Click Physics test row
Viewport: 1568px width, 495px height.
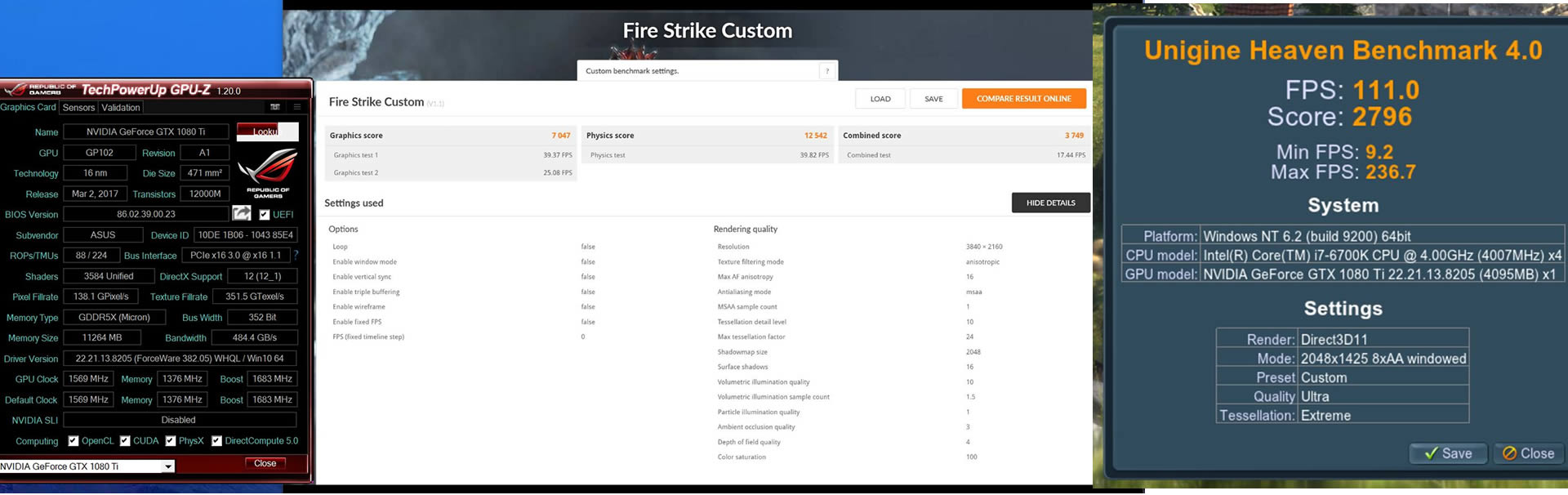coord(708,155)
